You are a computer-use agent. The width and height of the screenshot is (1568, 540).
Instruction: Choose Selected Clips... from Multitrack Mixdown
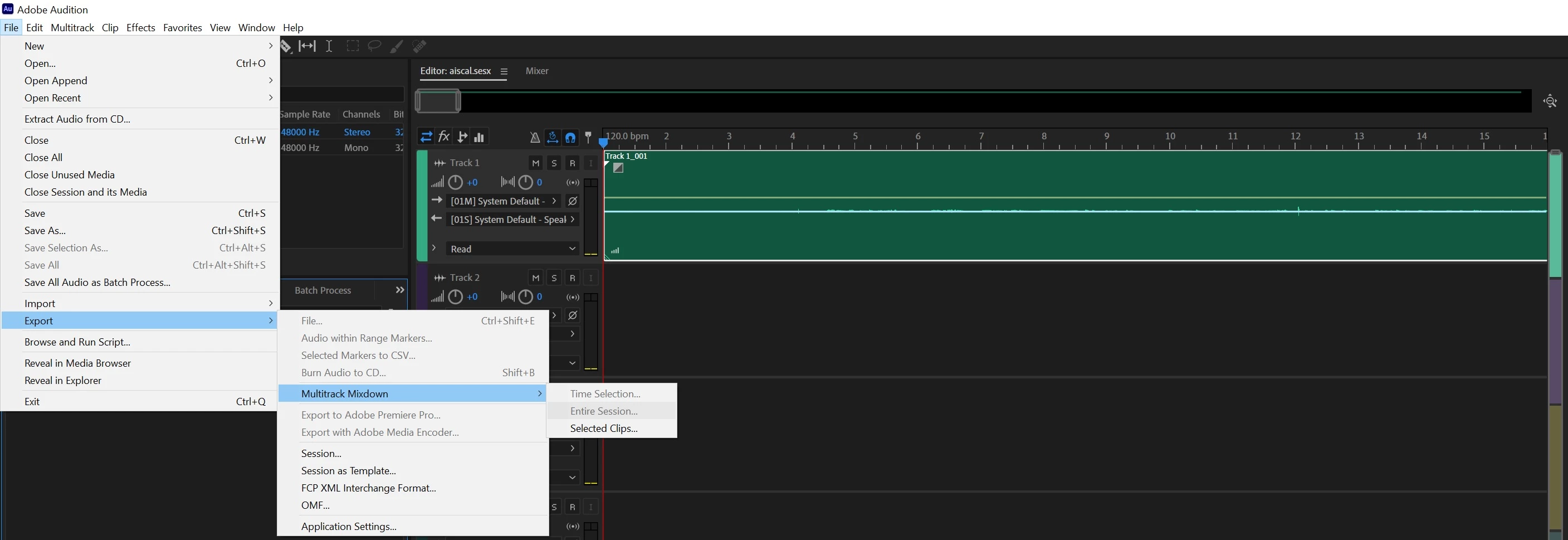coord(612,428)
